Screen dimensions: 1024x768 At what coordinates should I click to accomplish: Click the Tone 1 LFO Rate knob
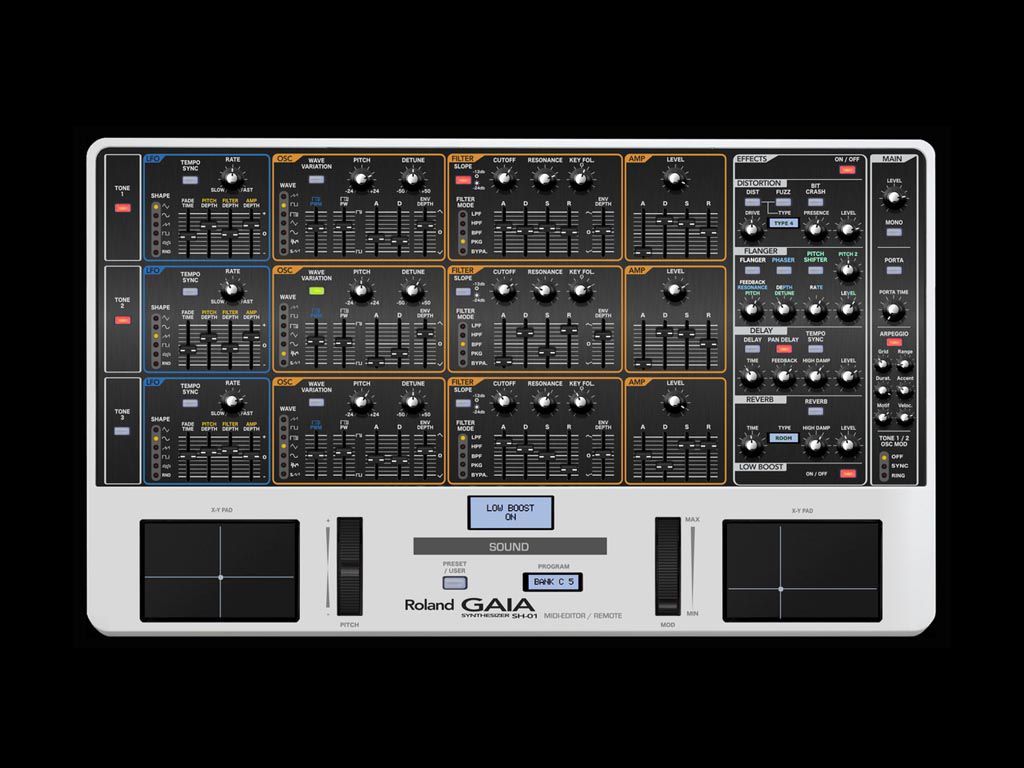(x=231, y=178)
